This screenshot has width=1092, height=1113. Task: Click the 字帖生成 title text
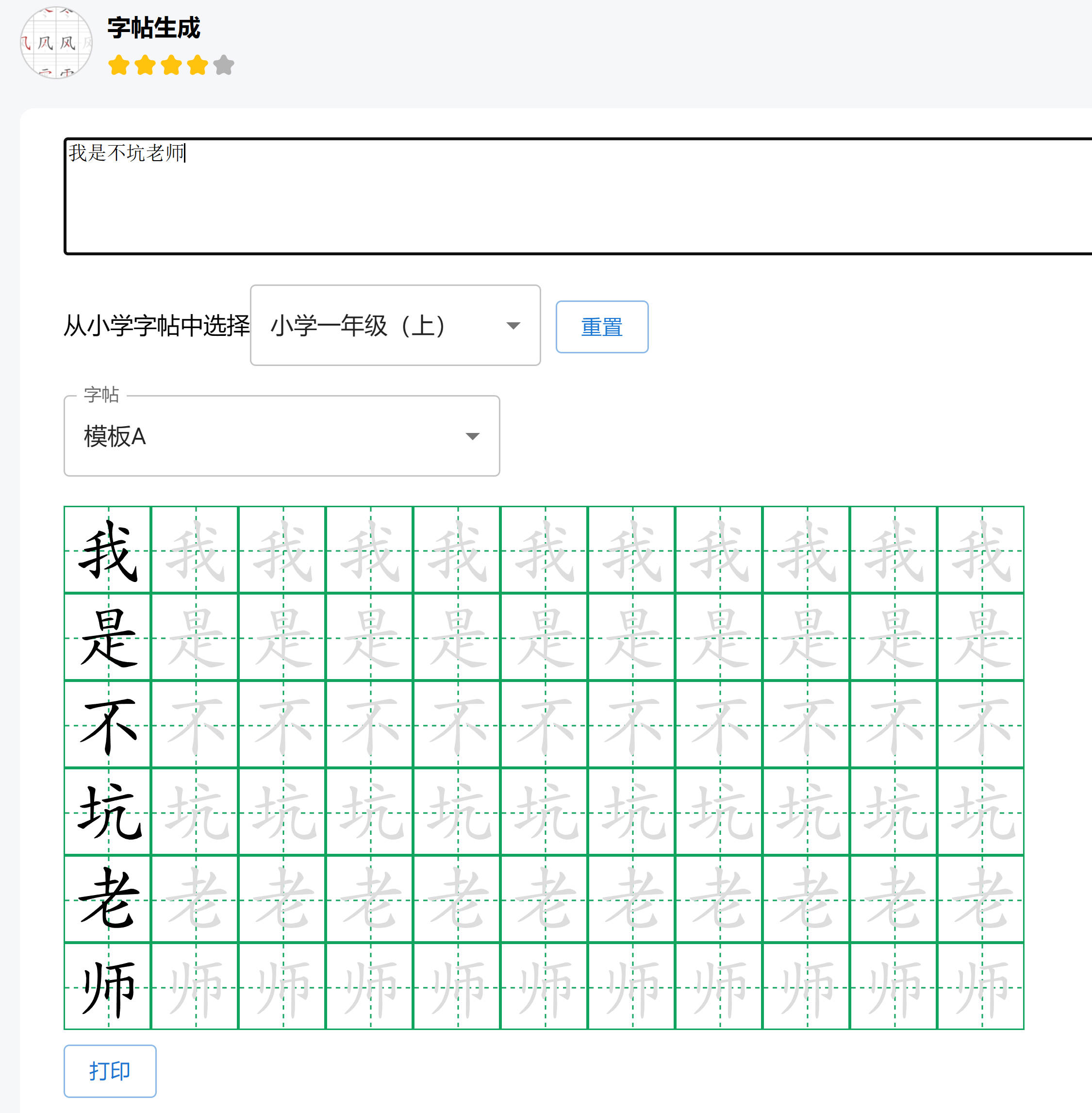pyautogui.click(x=154, y=28)
